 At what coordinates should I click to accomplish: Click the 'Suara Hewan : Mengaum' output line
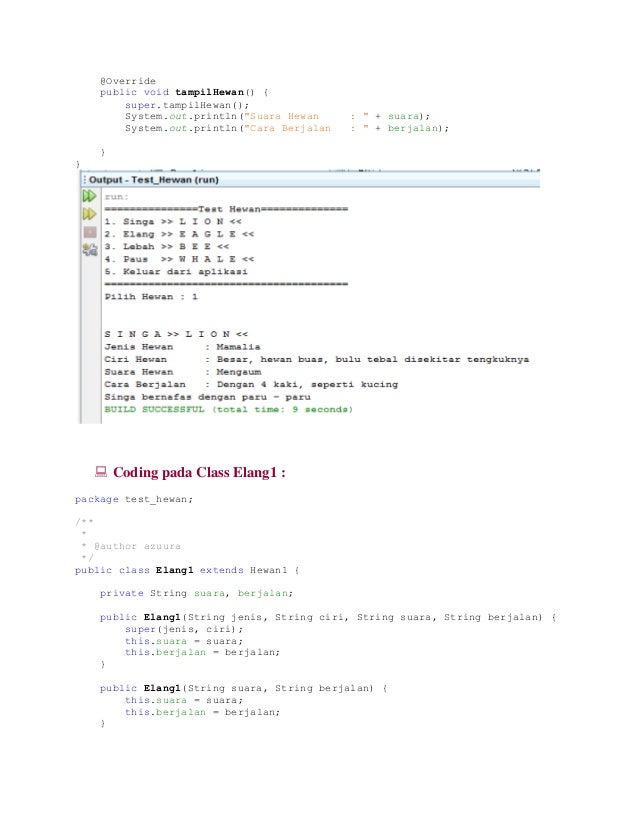[x=182, y=372]
